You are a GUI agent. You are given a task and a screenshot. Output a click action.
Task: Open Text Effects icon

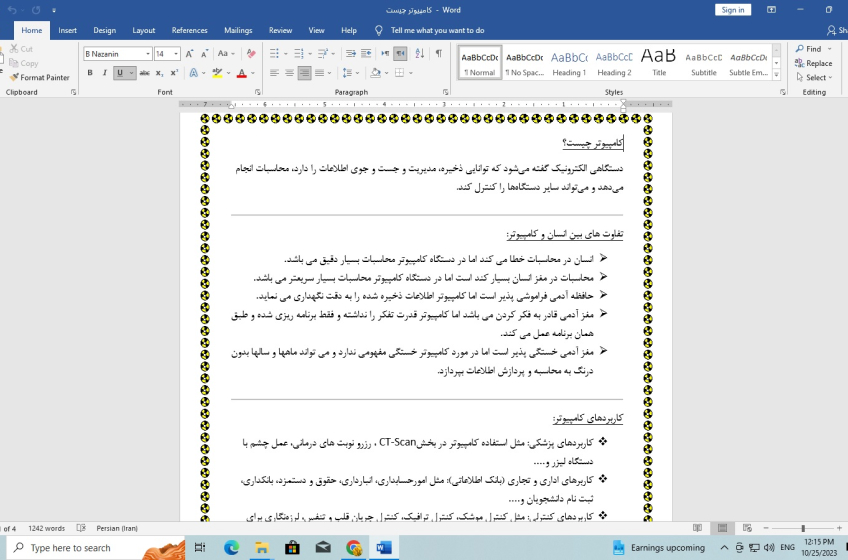[194, 73]
